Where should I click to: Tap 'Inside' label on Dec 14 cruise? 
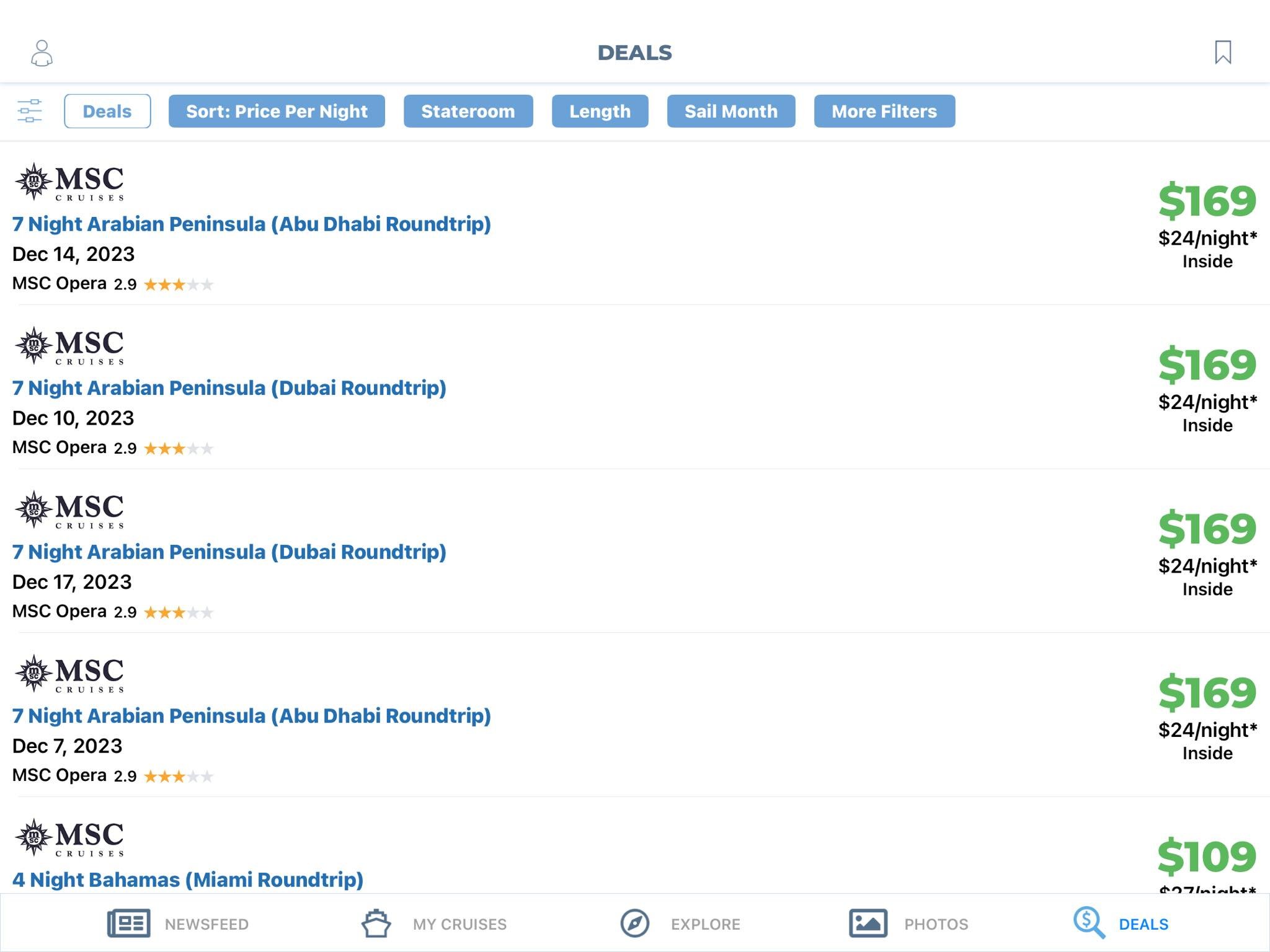point(1207,262)
